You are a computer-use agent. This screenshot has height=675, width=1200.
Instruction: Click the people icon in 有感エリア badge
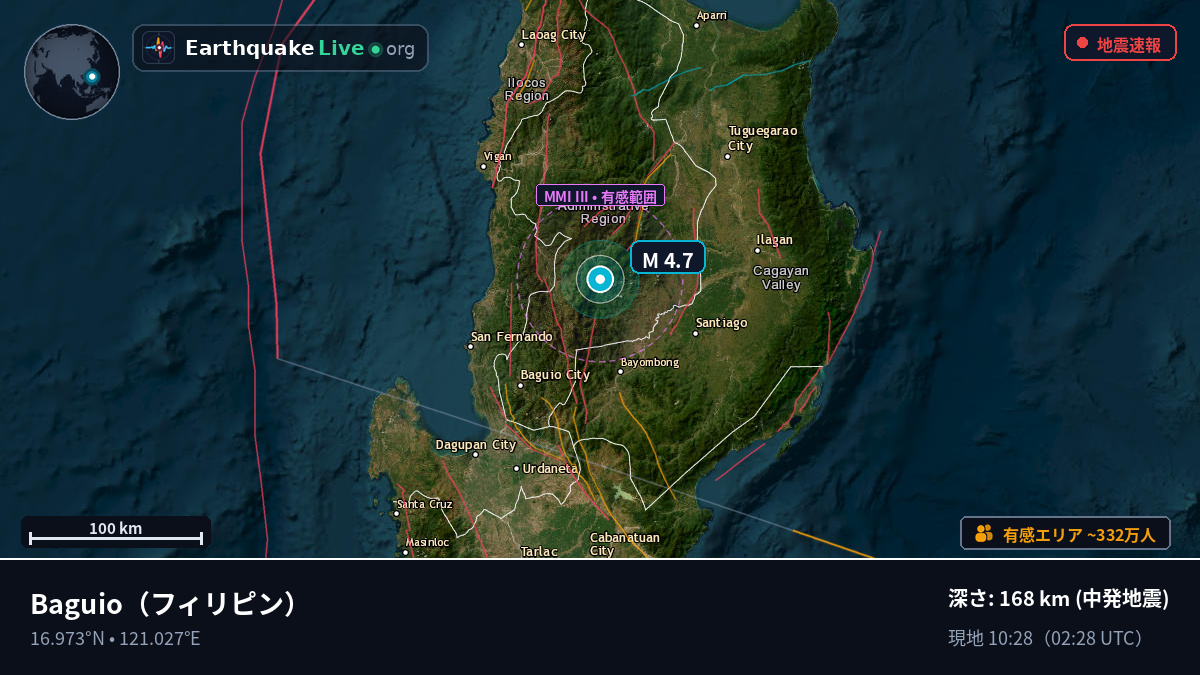pos(984,534)
